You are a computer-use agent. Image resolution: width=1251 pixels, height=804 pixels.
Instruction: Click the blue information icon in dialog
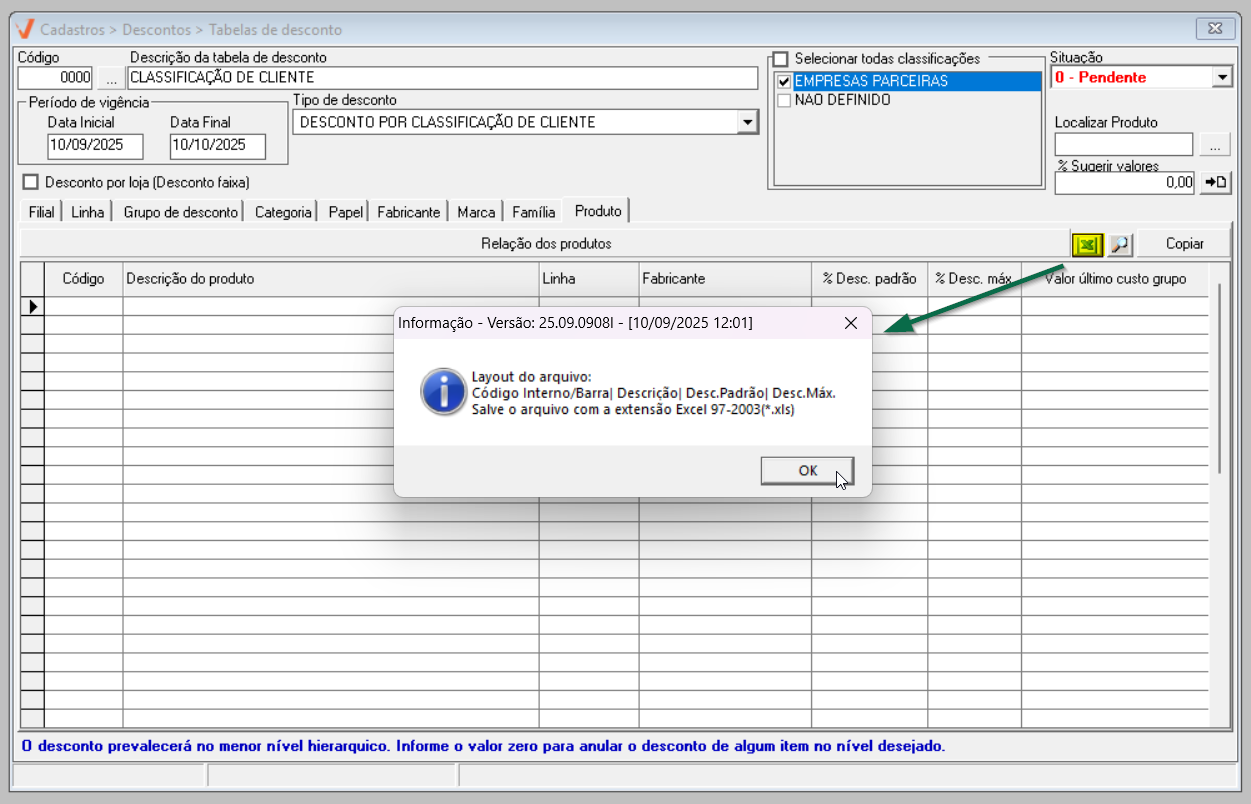coord(443,391)
